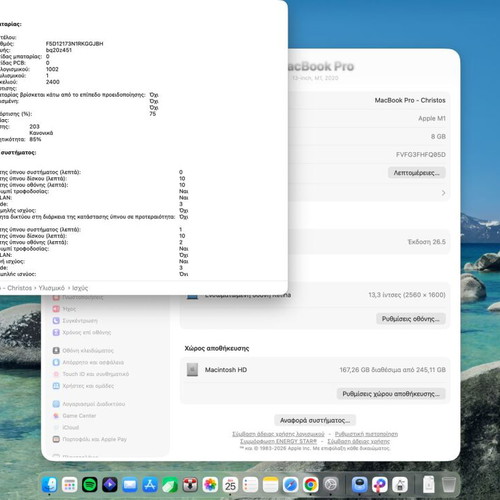Open the purple play-button app in Dock

click(110, 485)
